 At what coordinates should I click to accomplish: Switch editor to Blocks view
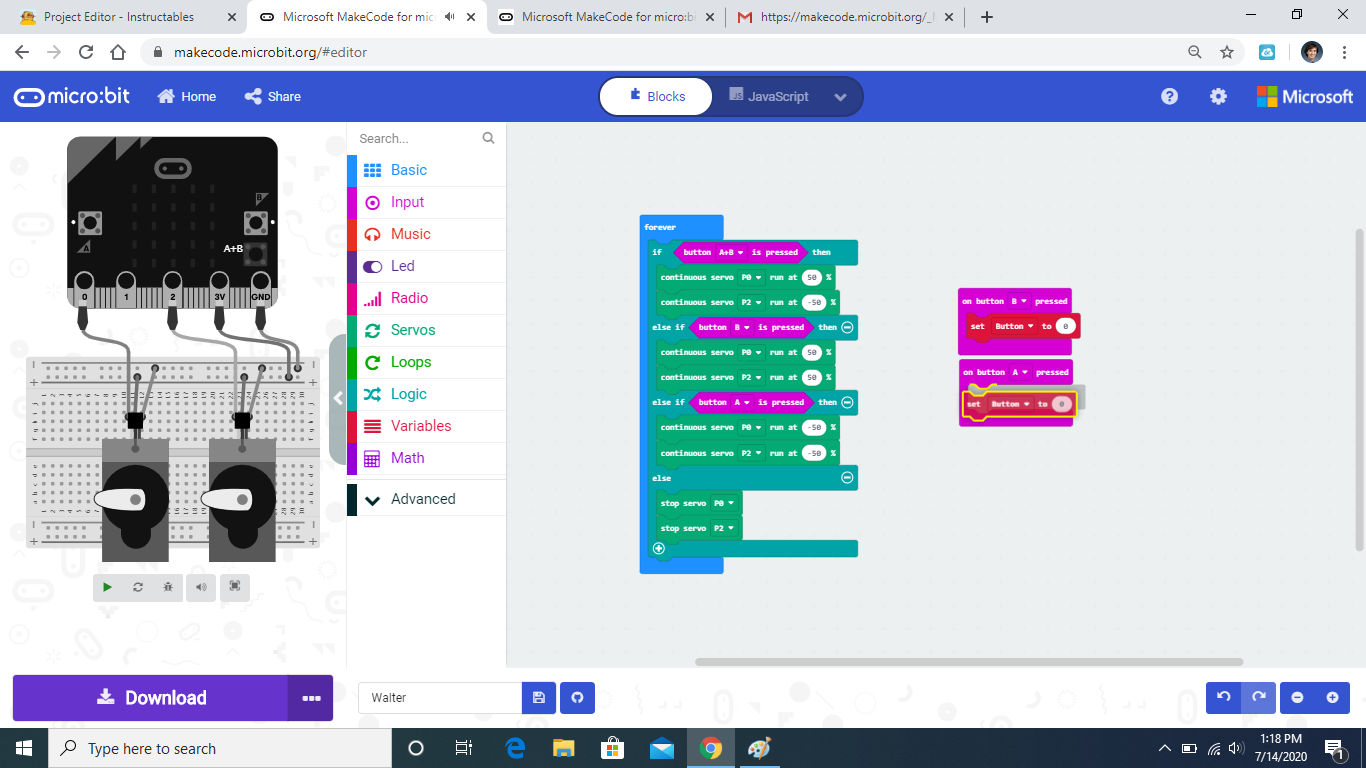pos(656,97)
